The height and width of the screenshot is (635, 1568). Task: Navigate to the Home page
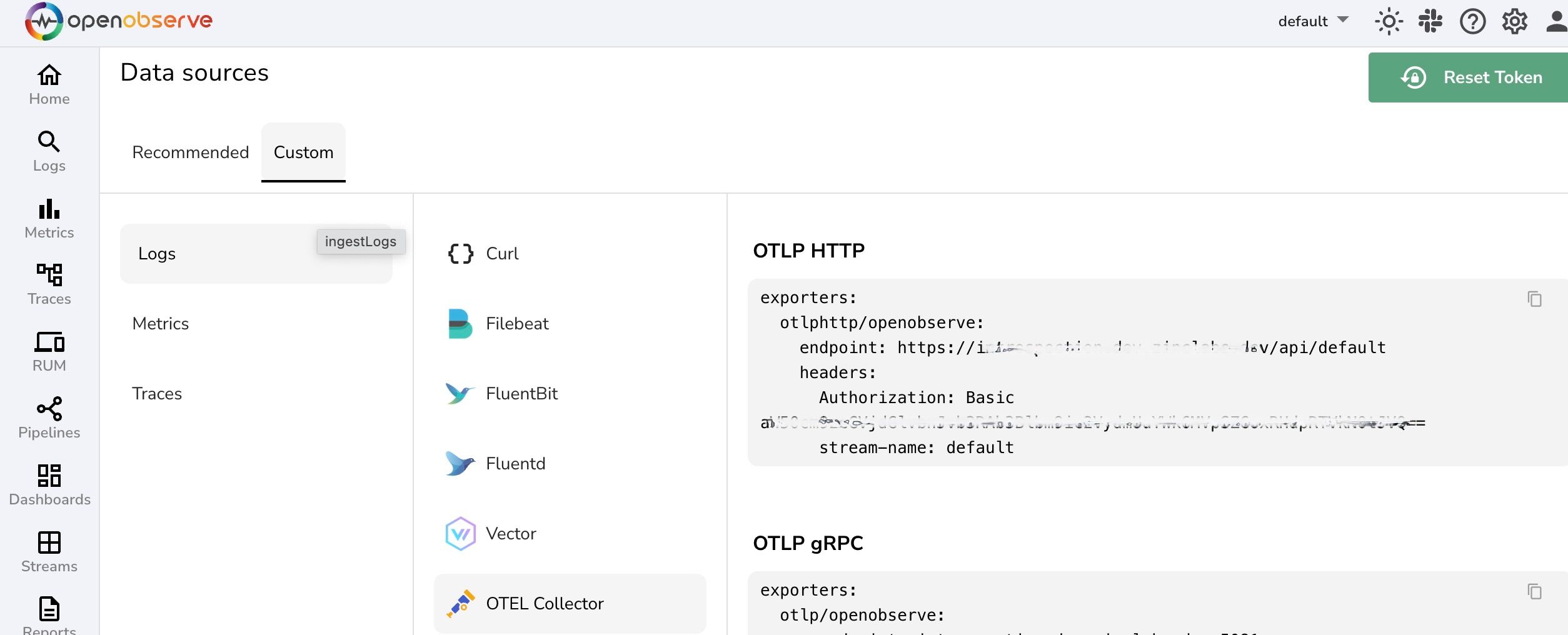tap(49, 84)
